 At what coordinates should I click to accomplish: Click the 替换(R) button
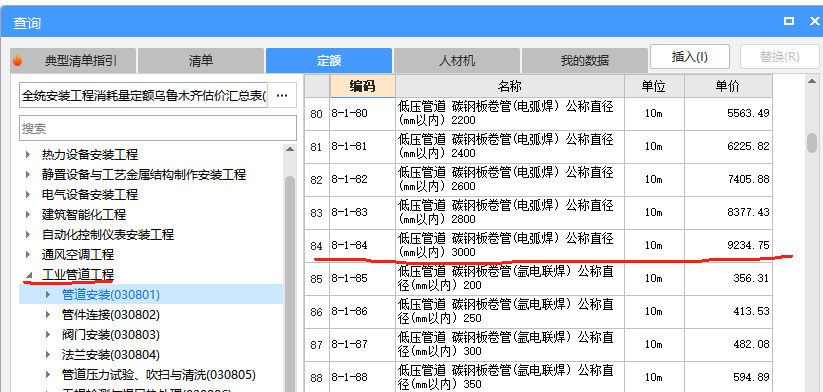tap(779, 57)
